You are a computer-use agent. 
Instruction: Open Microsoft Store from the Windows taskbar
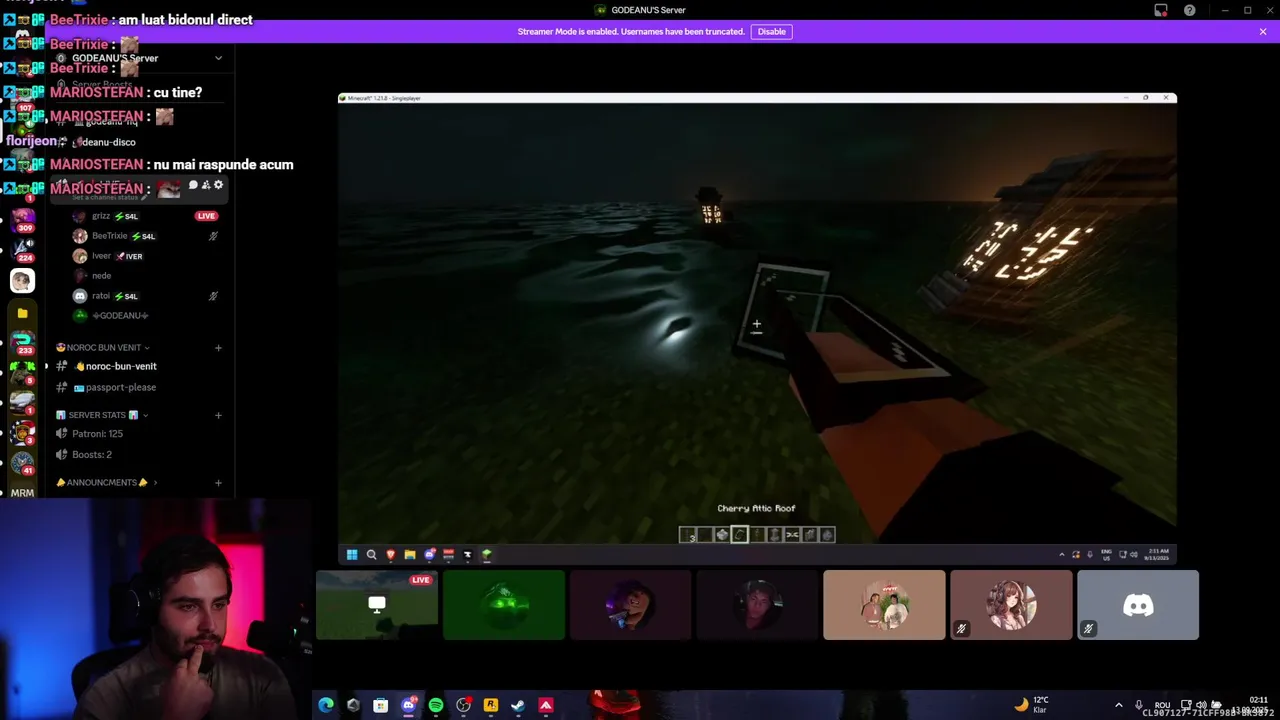click(x=380, y=705)
